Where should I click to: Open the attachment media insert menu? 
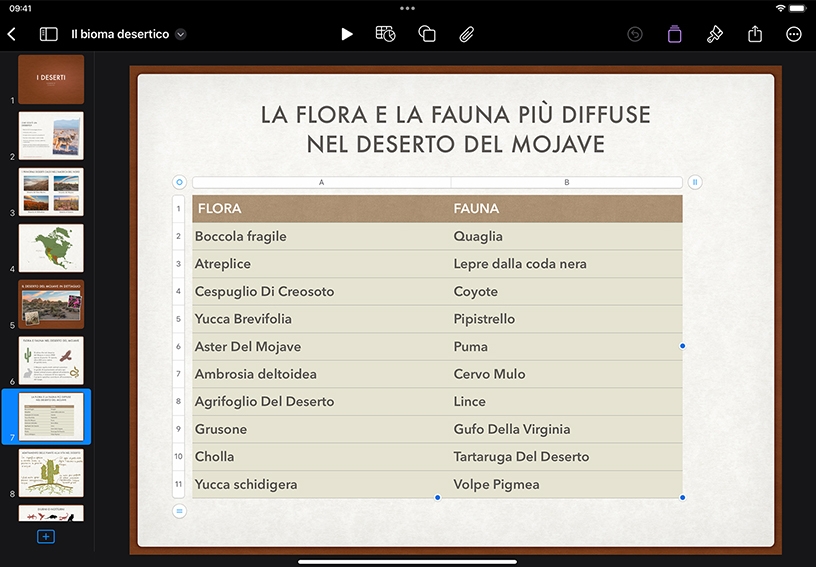(x=467, y=34)
